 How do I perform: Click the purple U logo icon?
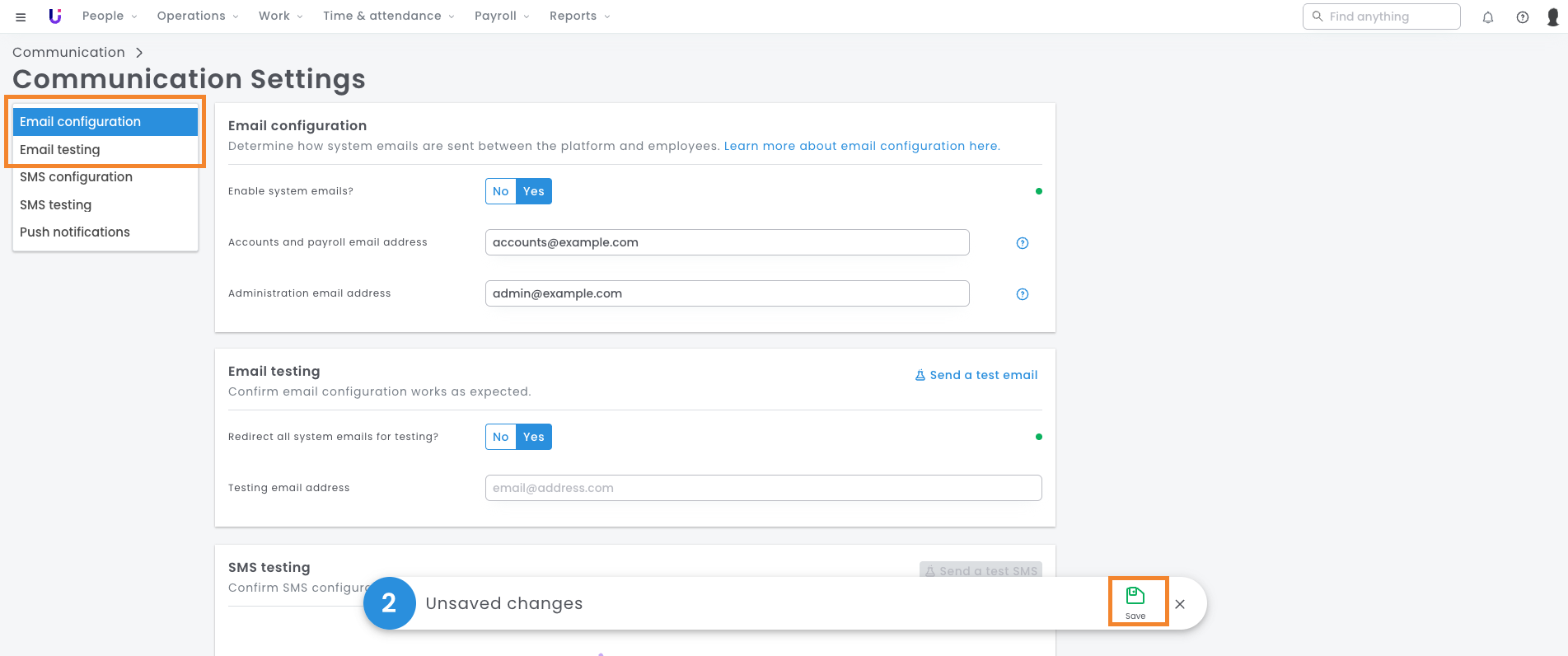click(x=55, y=16)
